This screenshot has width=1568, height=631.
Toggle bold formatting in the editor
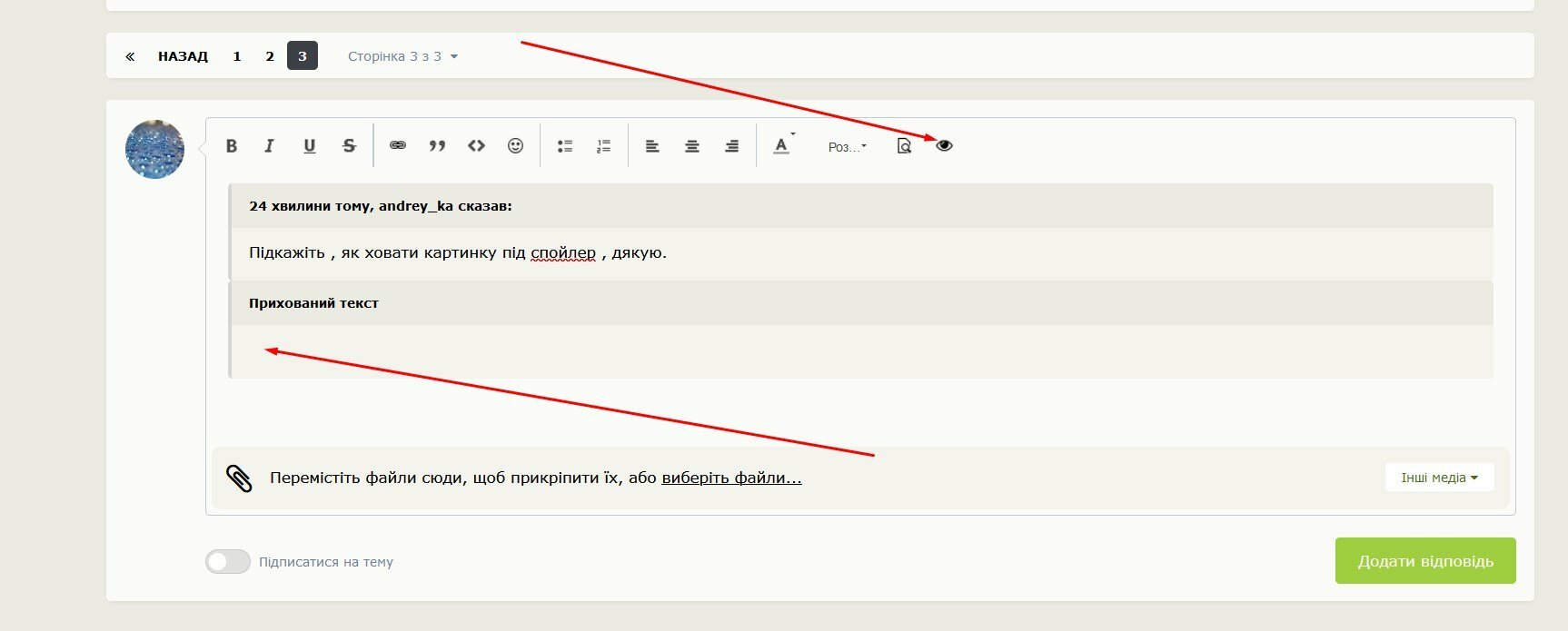point(232,145)
